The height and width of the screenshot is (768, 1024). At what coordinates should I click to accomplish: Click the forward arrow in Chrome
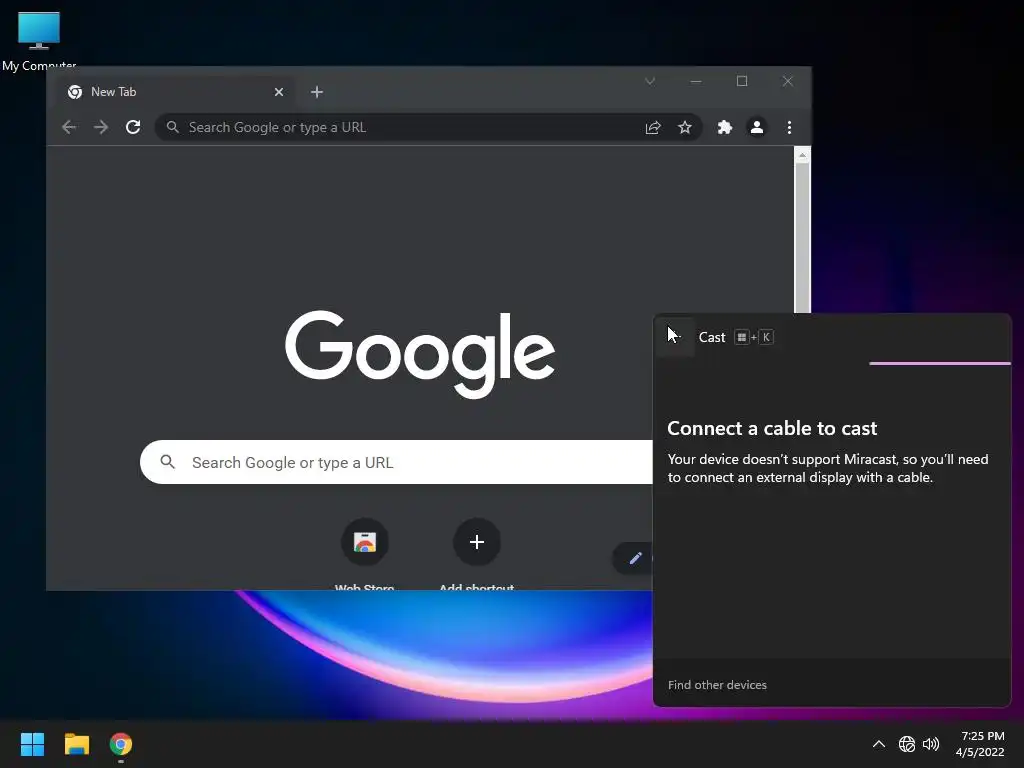click(101, 127)
